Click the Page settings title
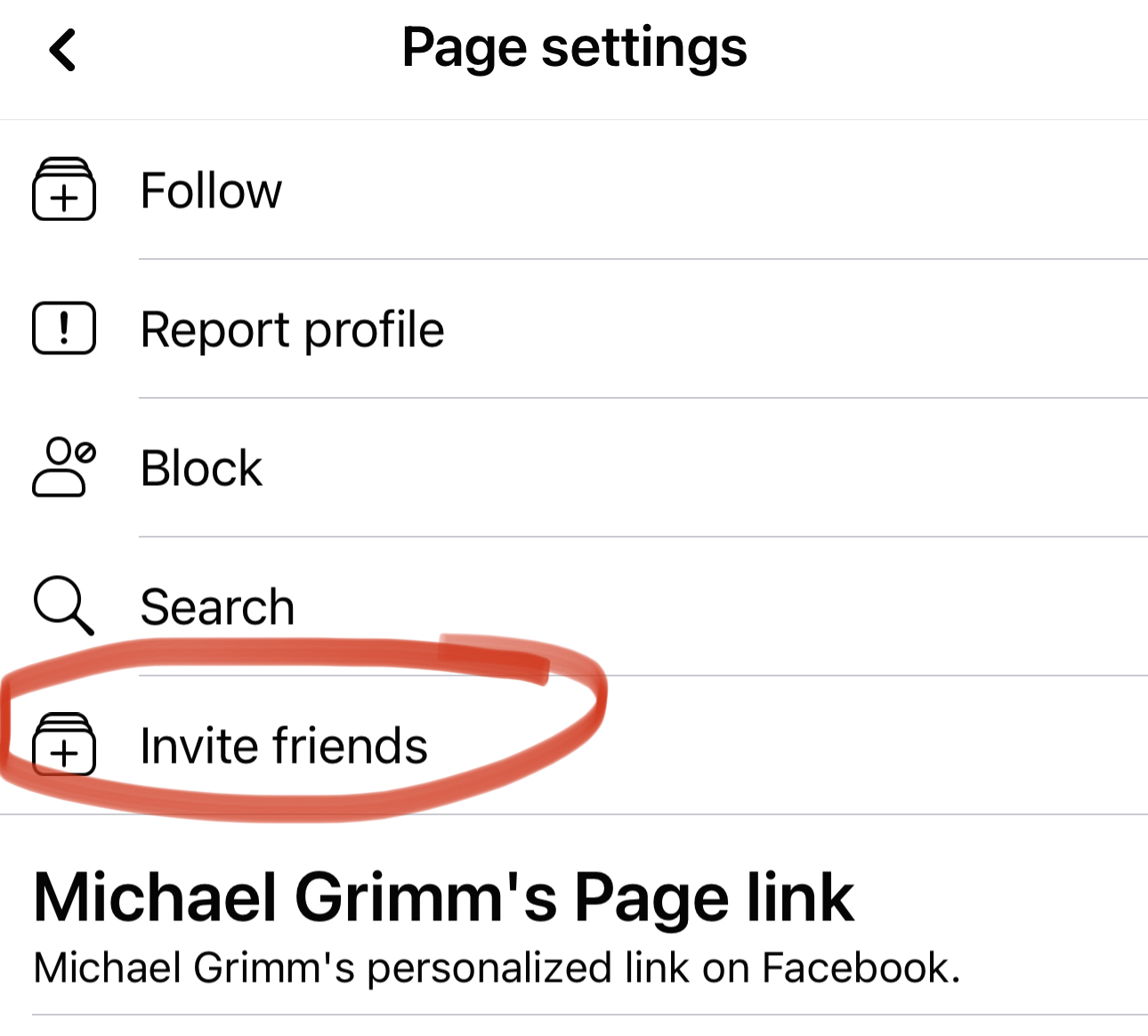The height and width of the screenshot is (1036, 1148). point(574,47)
